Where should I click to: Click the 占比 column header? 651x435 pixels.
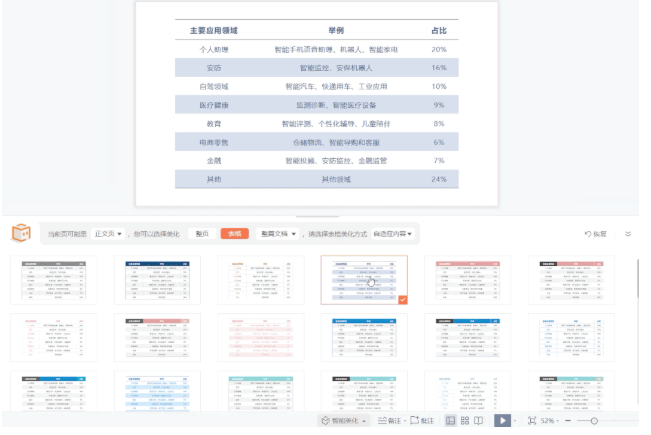[x=439, y=30]
